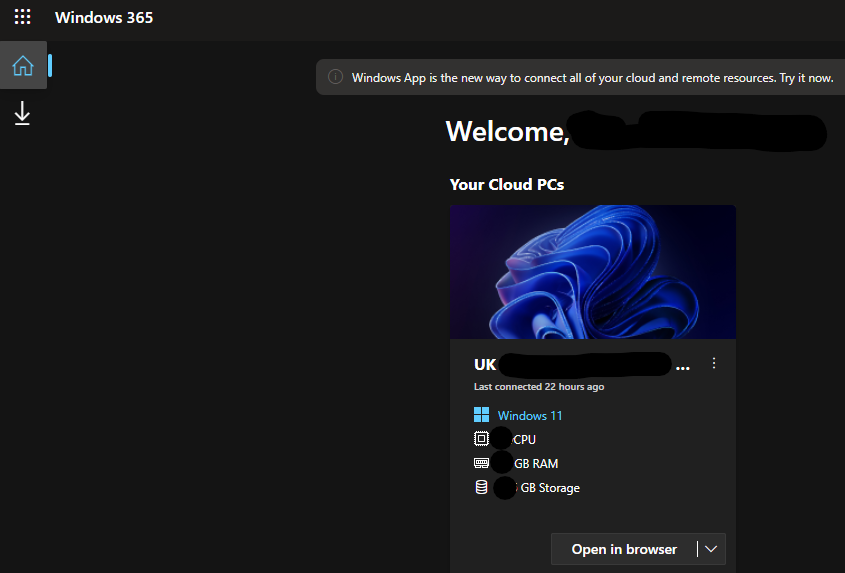Click the 'GB RAM' label
The width and height of the screenshot is (845, 573).
536,464
